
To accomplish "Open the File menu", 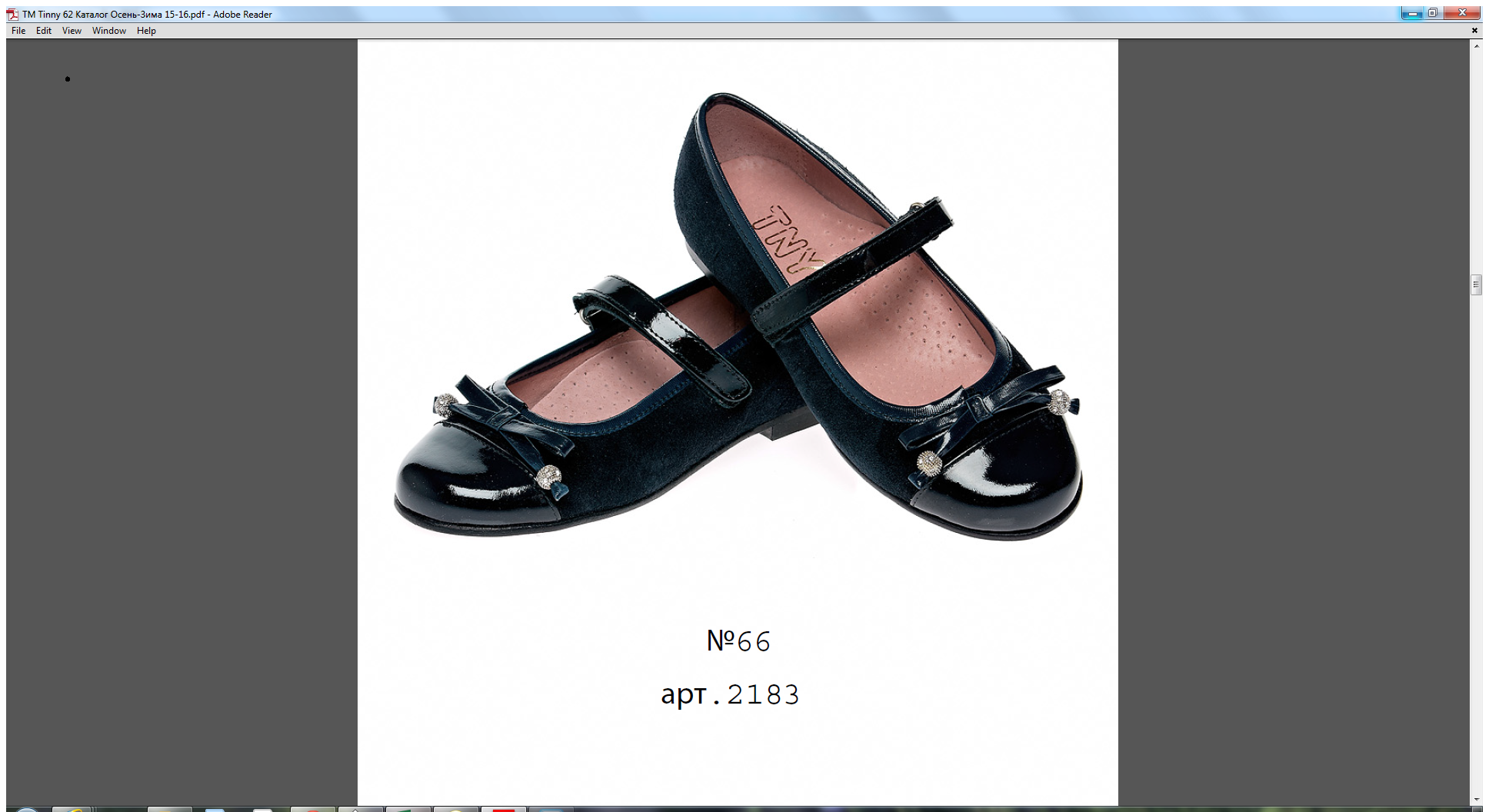I will (x=18, y=31).
